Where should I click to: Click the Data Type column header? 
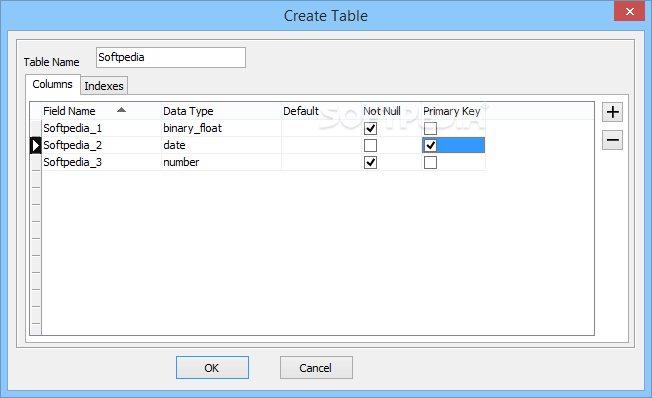tap(221, 111)
